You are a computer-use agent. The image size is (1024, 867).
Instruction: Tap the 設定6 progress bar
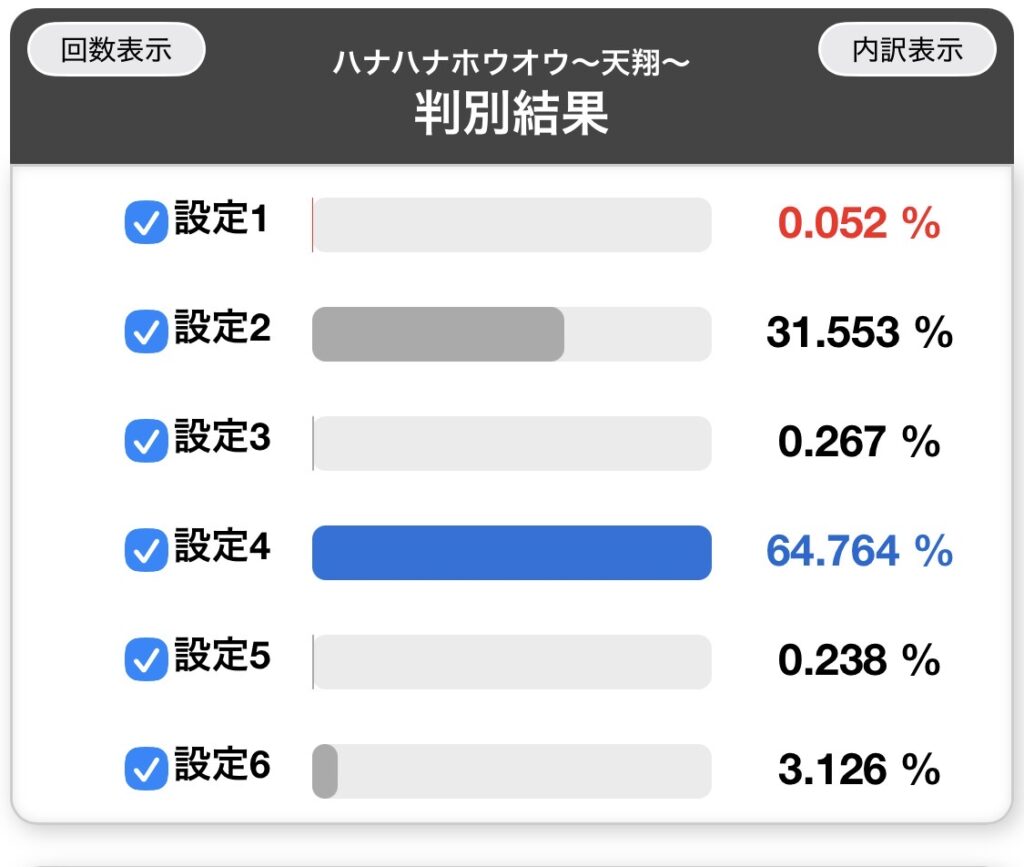[511, 771]
